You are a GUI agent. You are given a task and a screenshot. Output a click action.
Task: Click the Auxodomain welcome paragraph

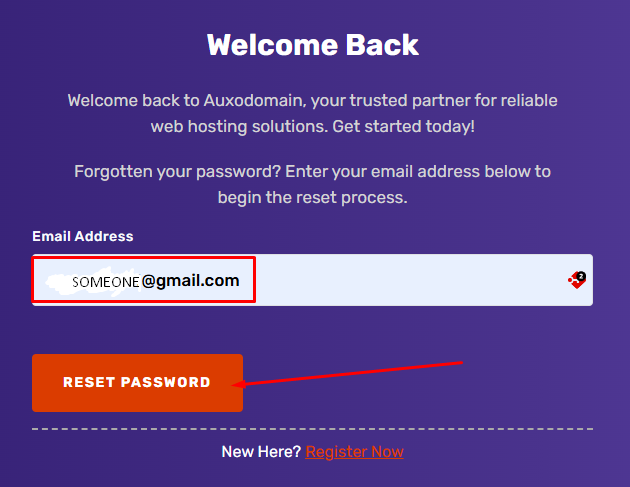(313, 113)
